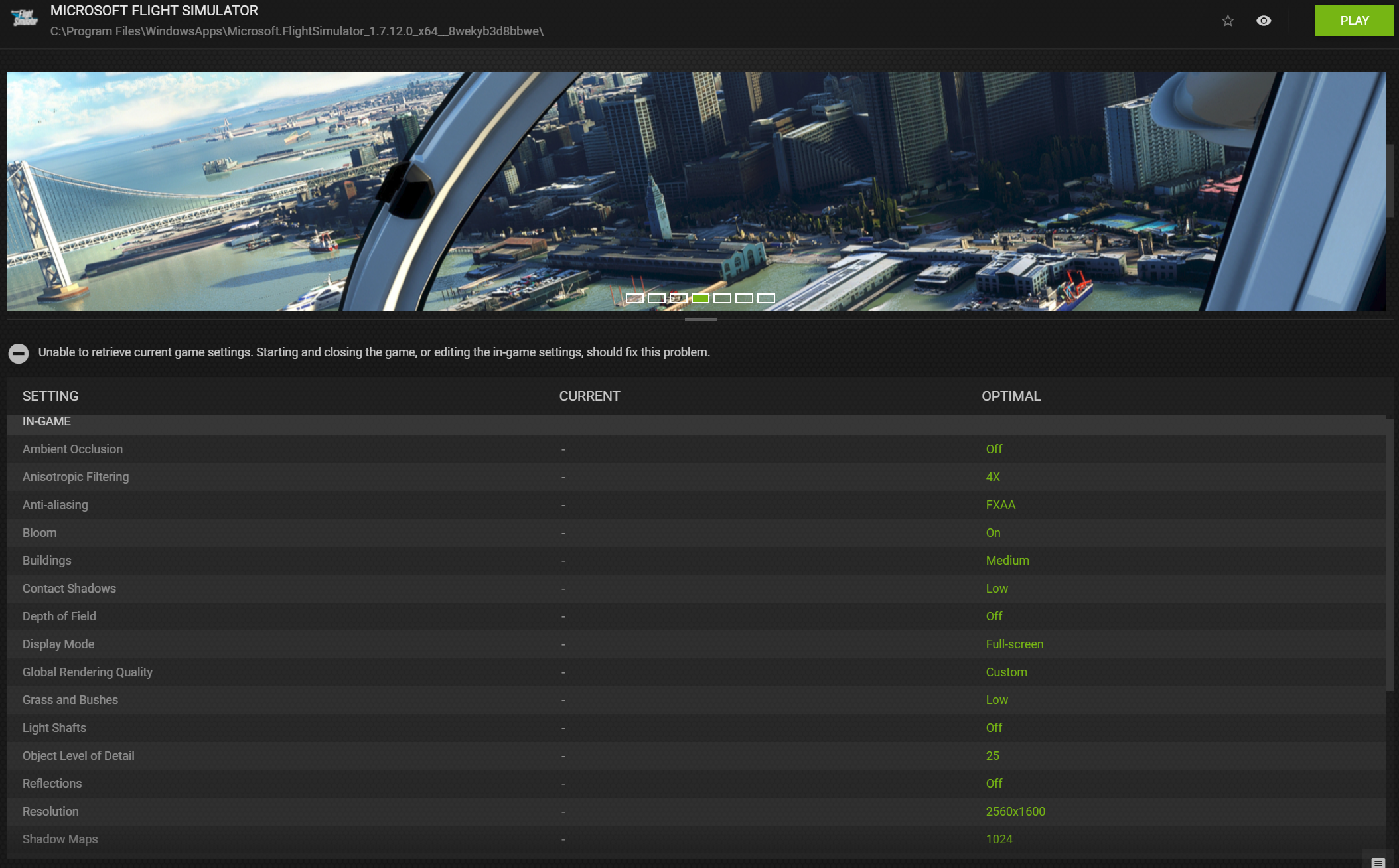Select the Light Shafts setting row
The image size is (1399, 868).
point(696,728)
